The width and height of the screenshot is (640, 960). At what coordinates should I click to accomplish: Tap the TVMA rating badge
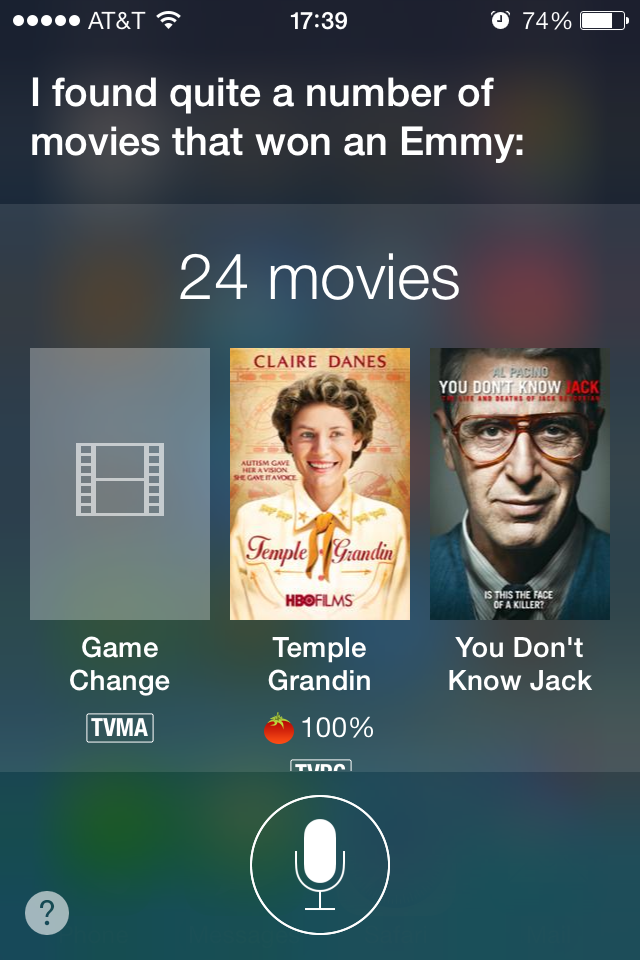tap(119, 727)
